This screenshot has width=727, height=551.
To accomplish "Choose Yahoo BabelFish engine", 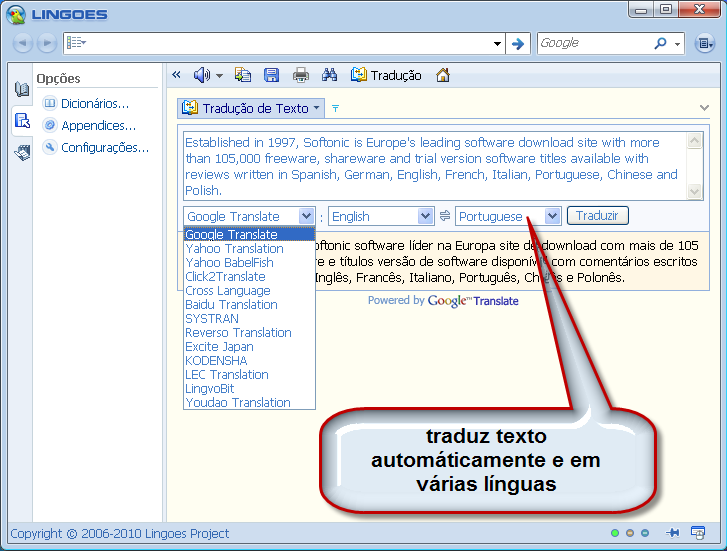I will (249, 263).
